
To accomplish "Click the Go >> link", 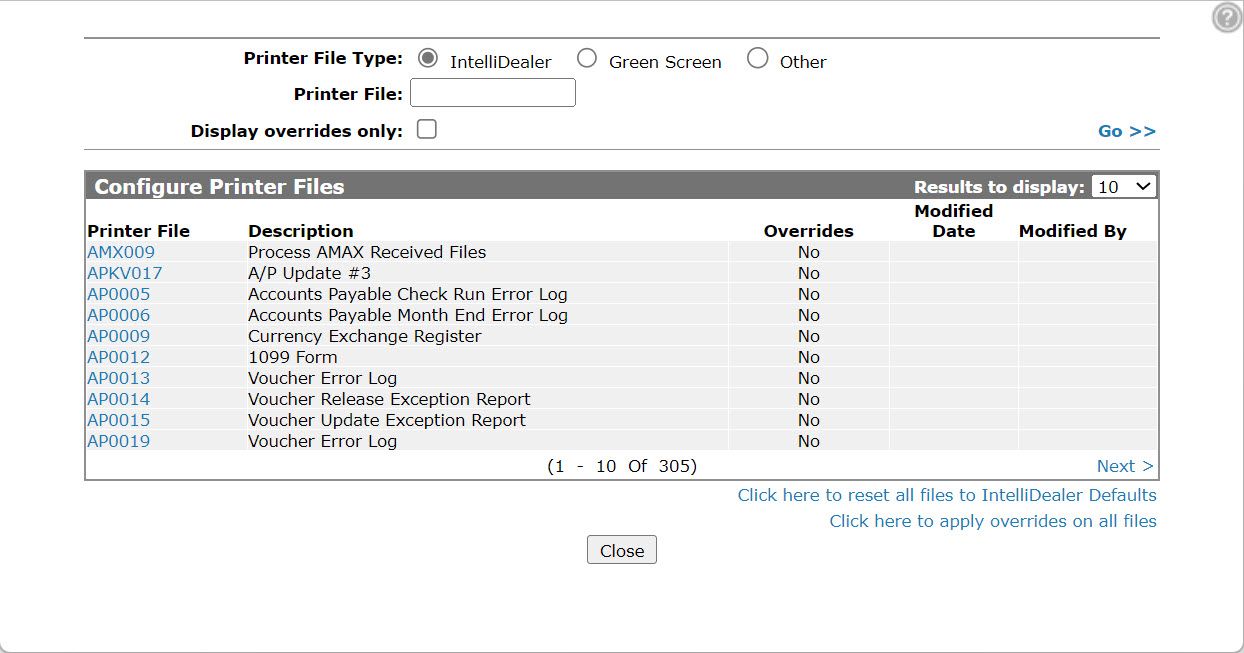I will (x=1127, y=131).
